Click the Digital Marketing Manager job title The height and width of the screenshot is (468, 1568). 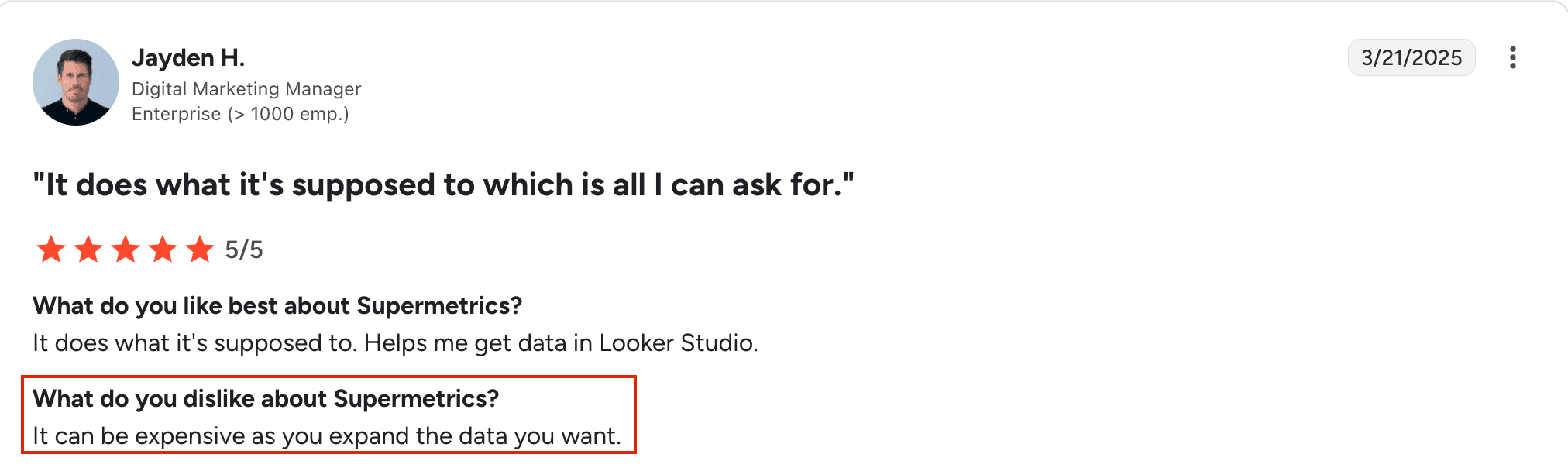[246, 89]
